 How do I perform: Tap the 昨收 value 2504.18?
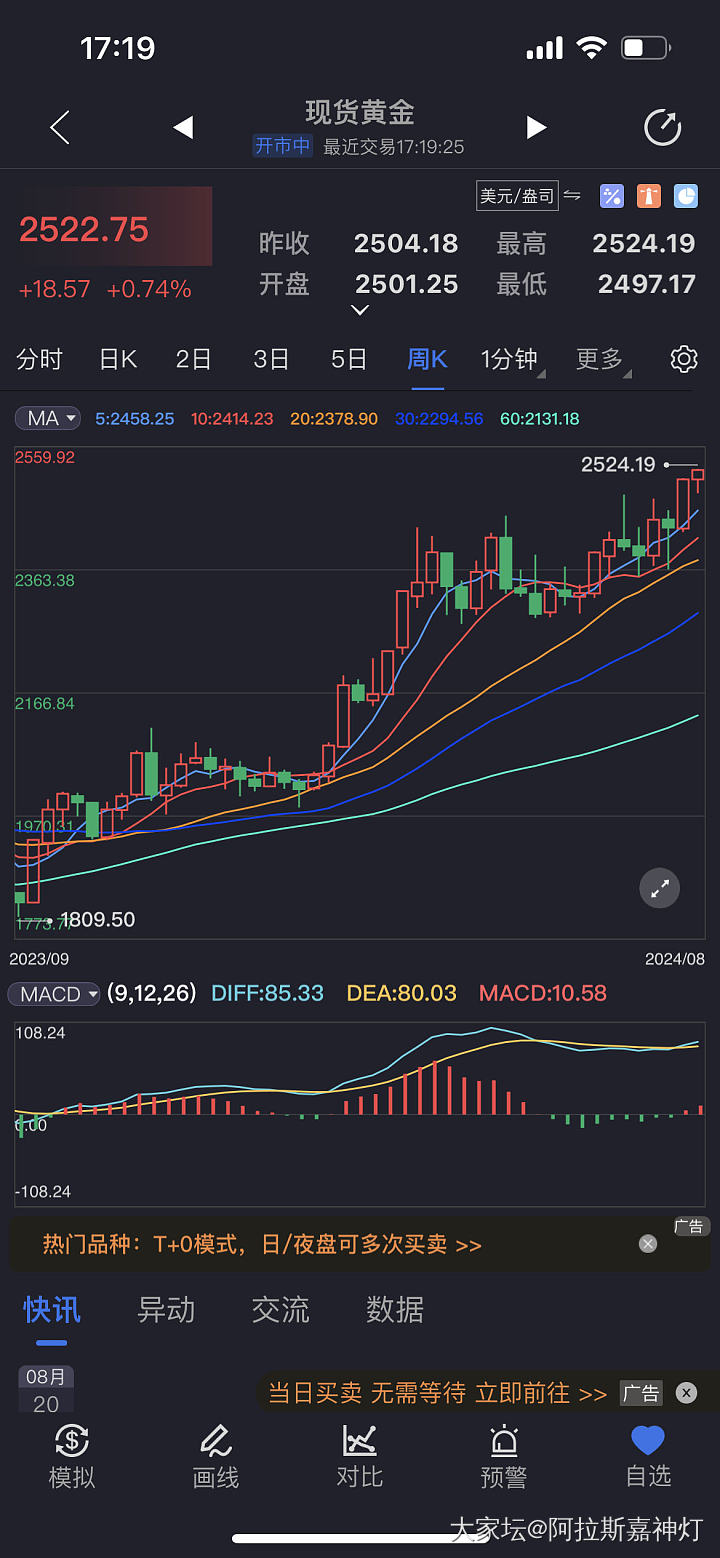tap(406, 243)
